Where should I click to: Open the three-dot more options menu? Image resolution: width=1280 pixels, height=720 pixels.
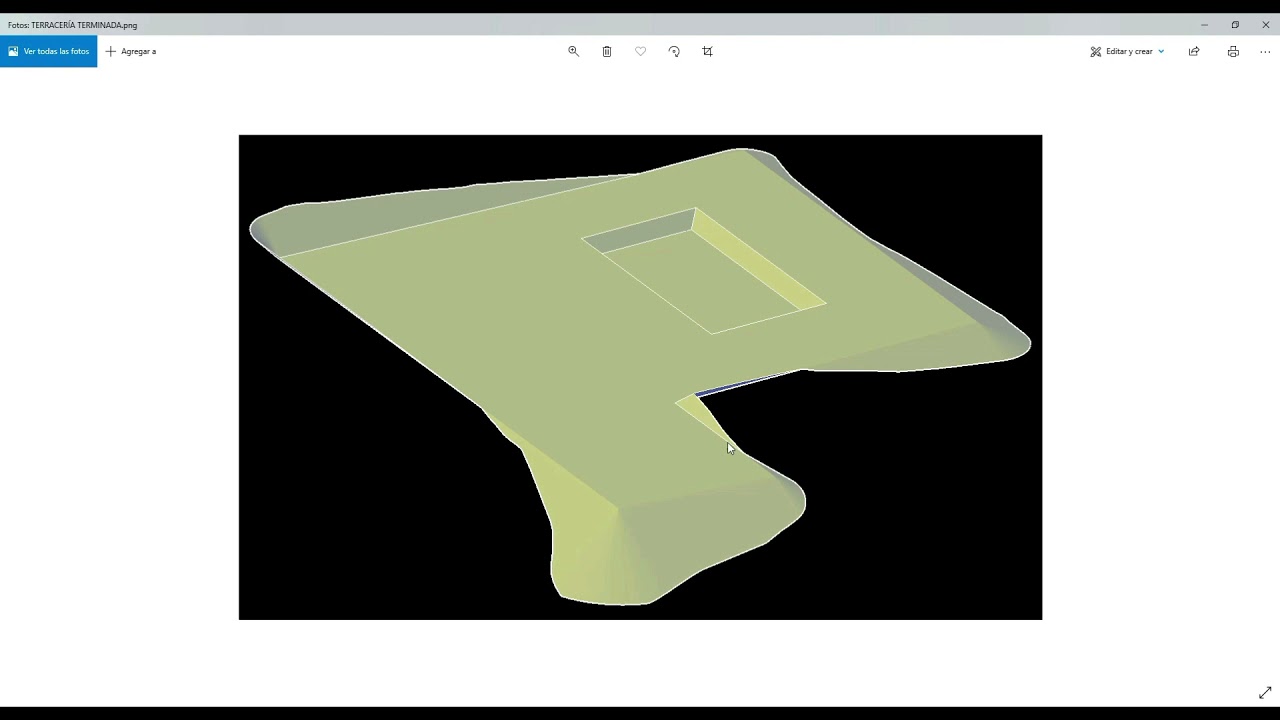coord(1265,51)
